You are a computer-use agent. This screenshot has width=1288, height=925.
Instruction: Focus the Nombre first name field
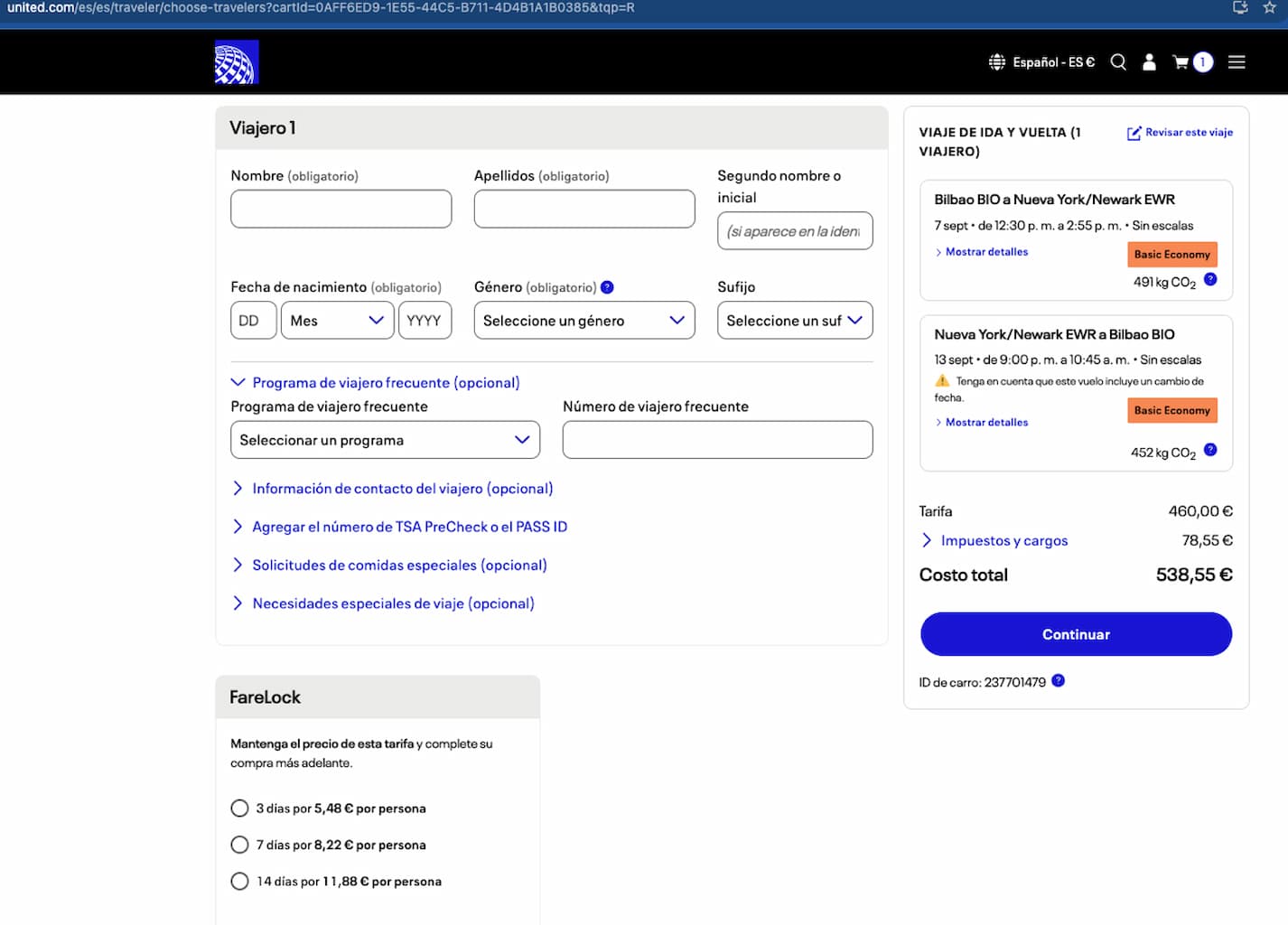tap(341, 209)
